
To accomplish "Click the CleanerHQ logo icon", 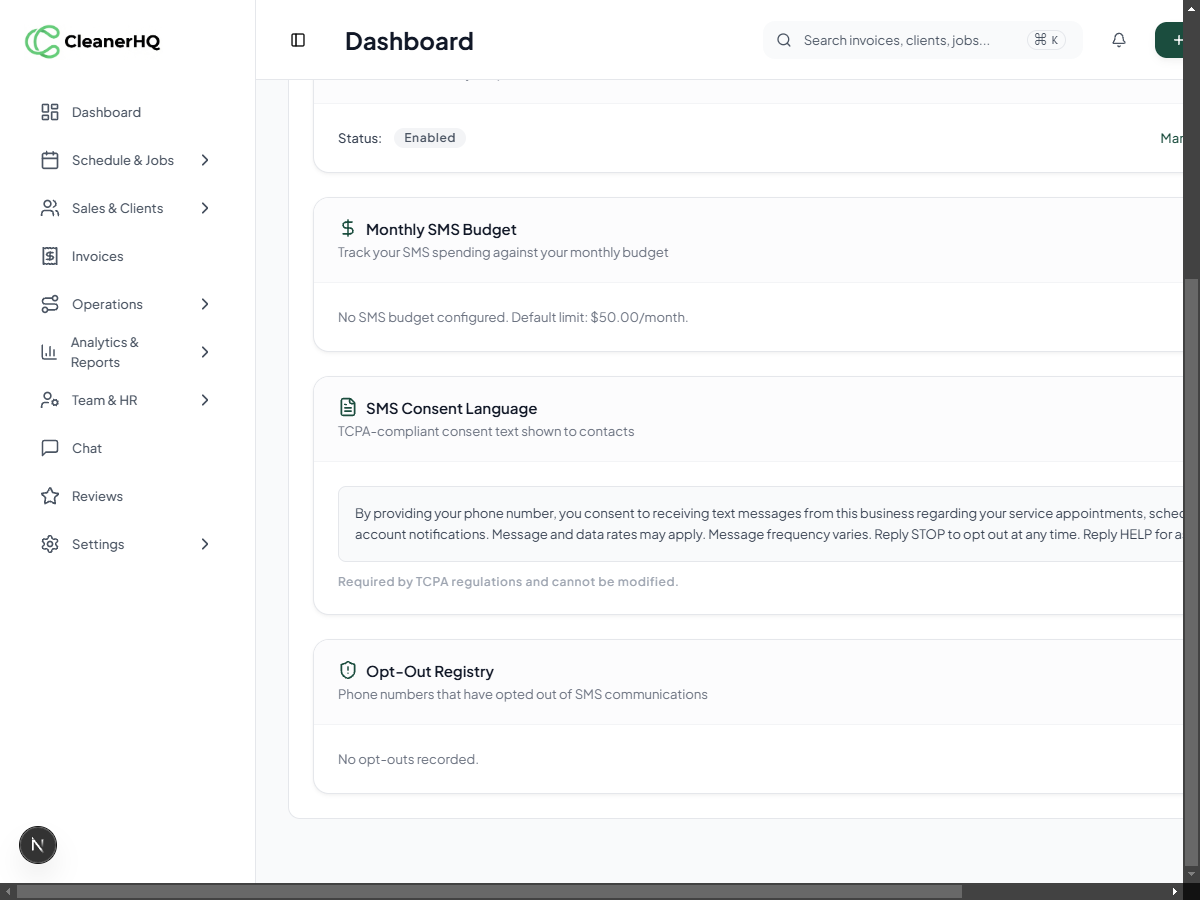I will pos(42,41).
